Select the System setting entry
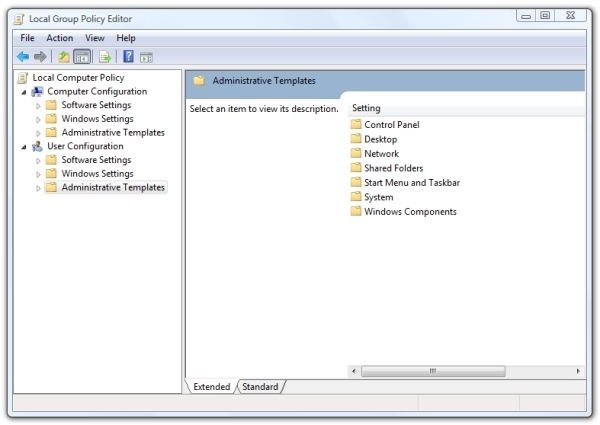 pos(378,197)
